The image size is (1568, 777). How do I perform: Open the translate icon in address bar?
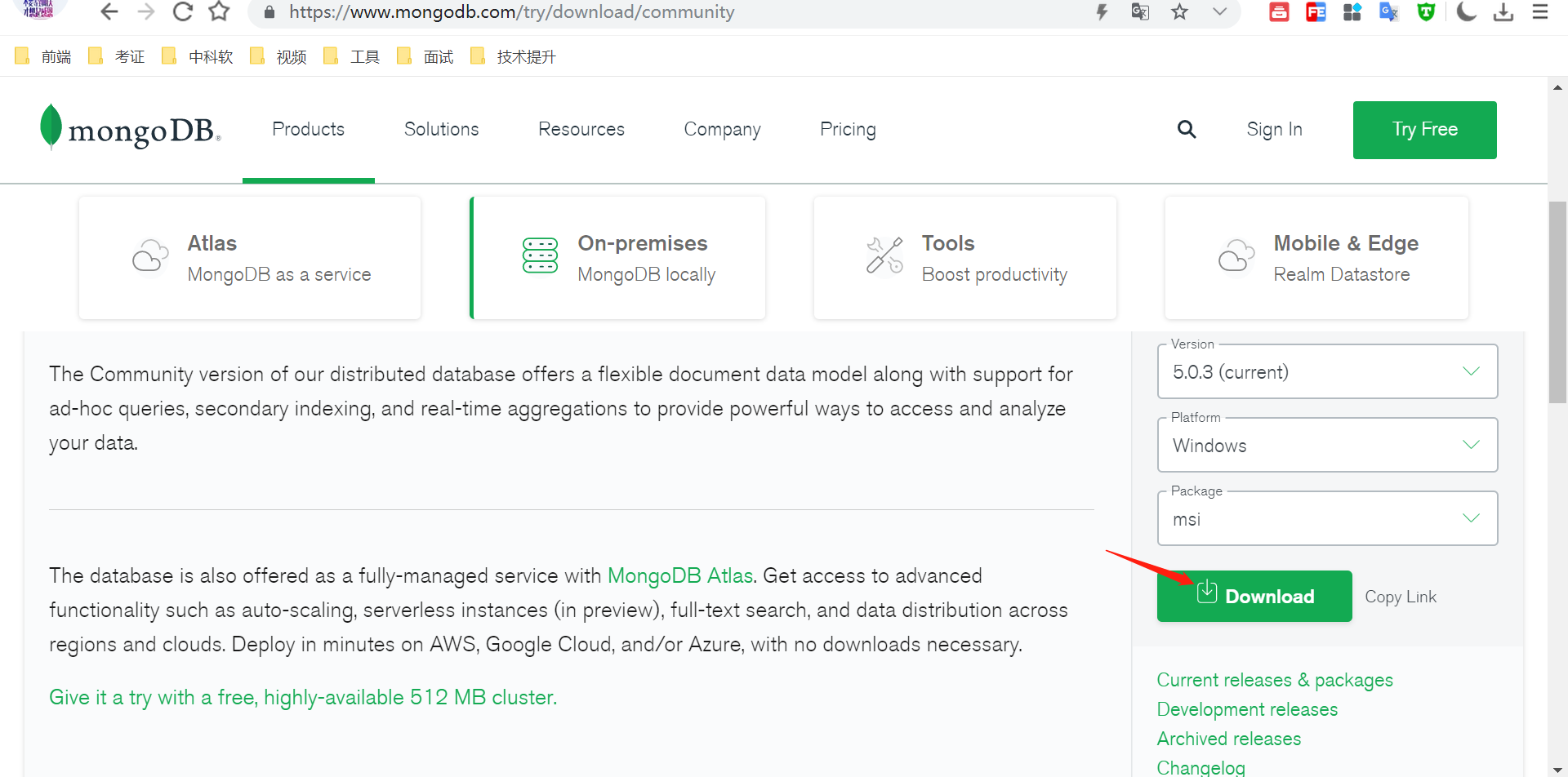1140,11
